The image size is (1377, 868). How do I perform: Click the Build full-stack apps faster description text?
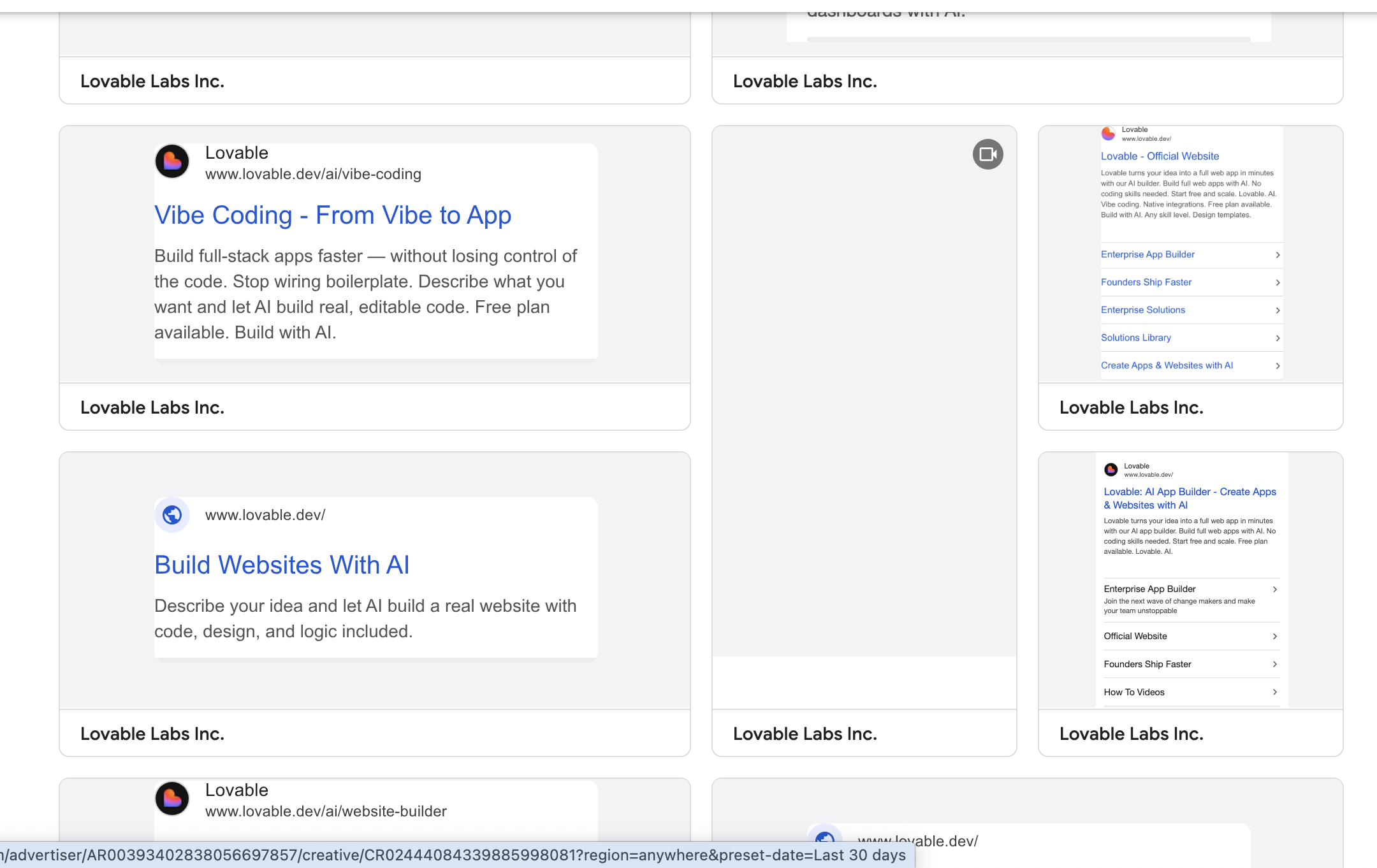click(366, 294)
